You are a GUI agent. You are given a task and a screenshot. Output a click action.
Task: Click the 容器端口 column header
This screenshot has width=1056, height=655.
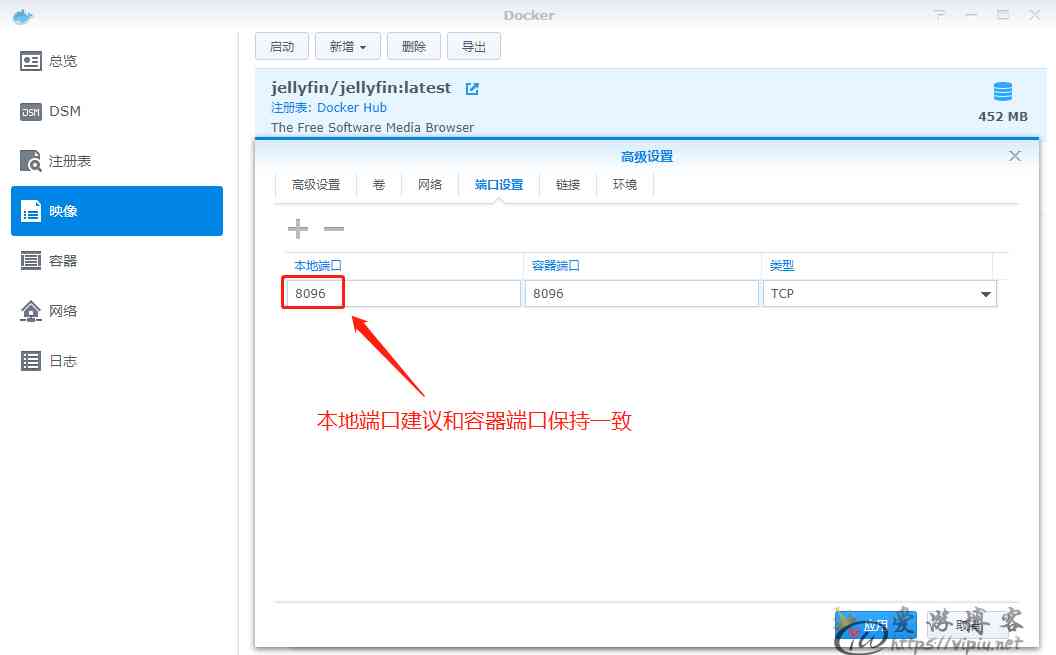coord(556,266)
